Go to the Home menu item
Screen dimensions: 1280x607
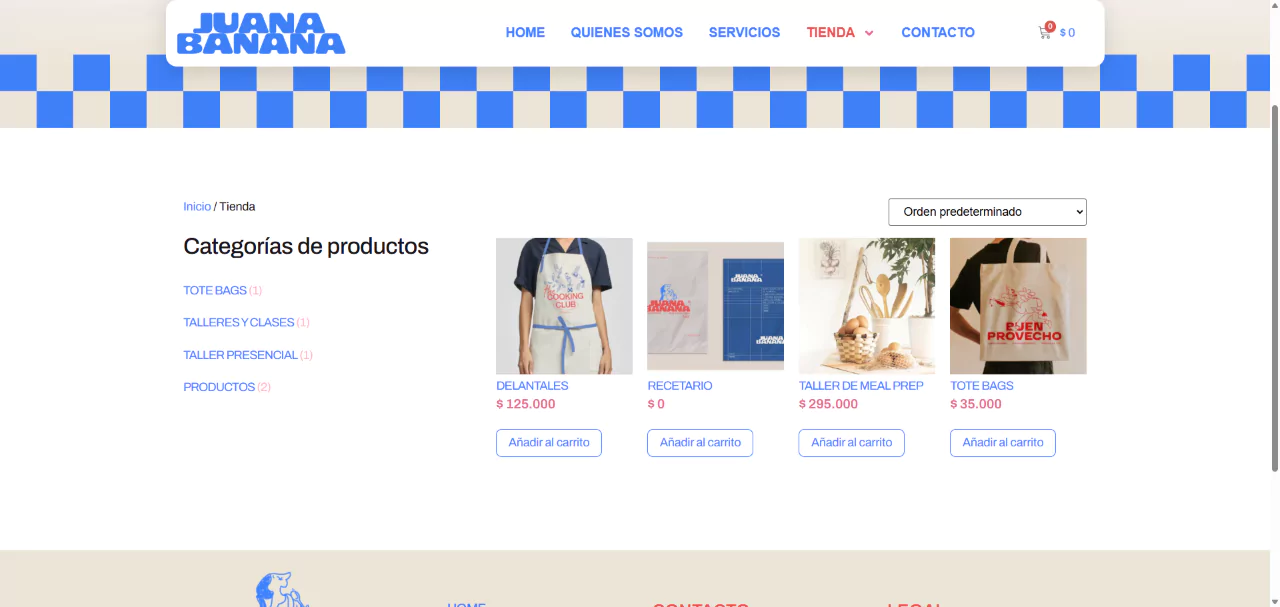pyautogui.click(x=525, y=32)
